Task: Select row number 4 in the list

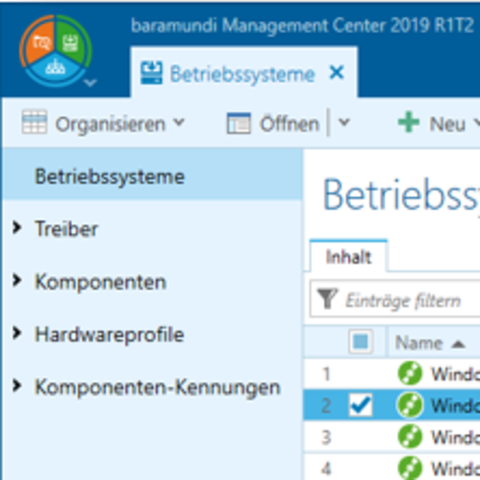Action: [326, 469]
